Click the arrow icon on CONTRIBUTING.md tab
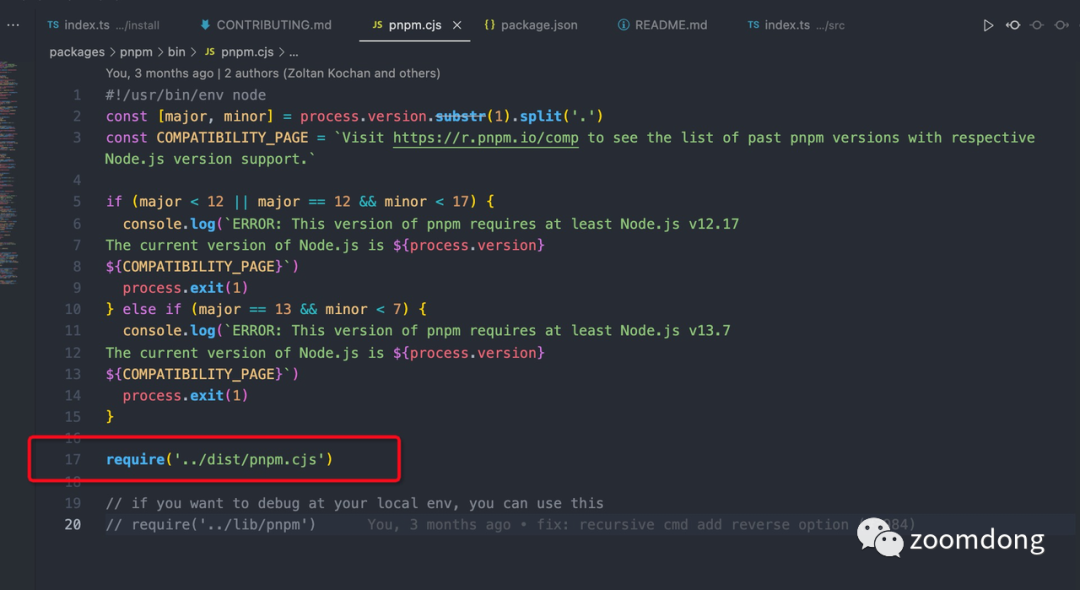Image resolution: width=1080 pixels, height=590 pixels. pos(205,25)
